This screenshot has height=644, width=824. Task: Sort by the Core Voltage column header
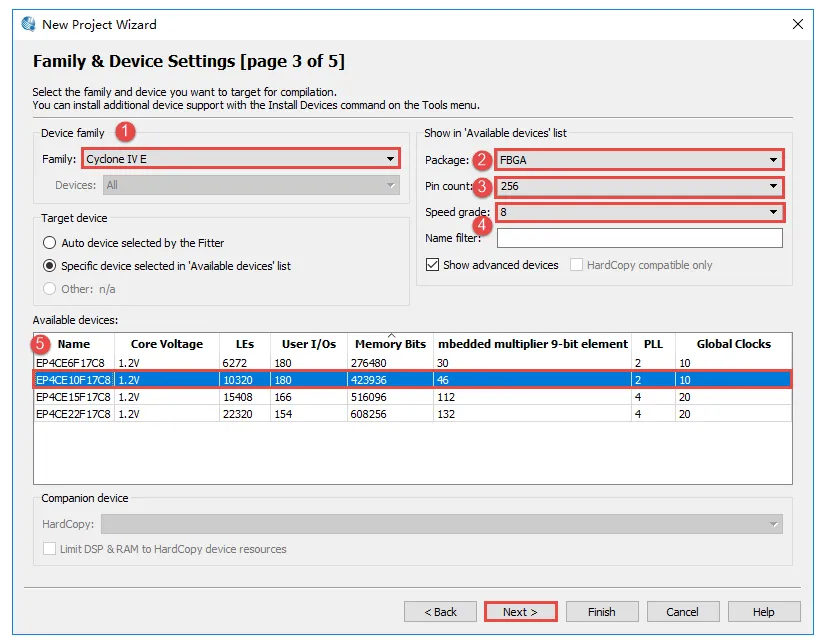tap(167, 344)
